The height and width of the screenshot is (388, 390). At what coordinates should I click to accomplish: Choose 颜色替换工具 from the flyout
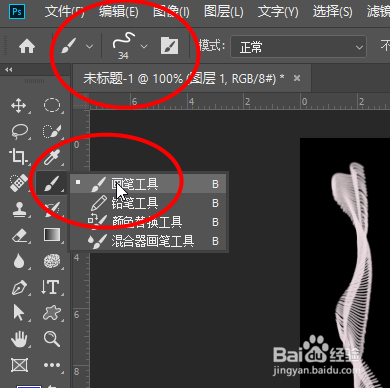[148, 222]
